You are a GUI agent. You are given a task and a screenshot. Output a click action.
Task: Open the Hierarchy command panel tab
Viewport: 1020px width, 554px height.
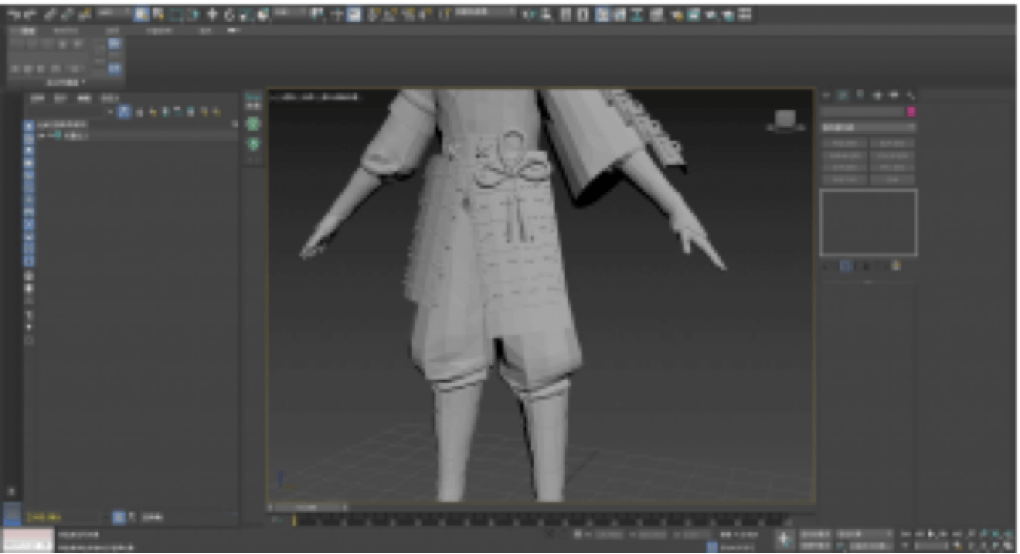(860, 95)
